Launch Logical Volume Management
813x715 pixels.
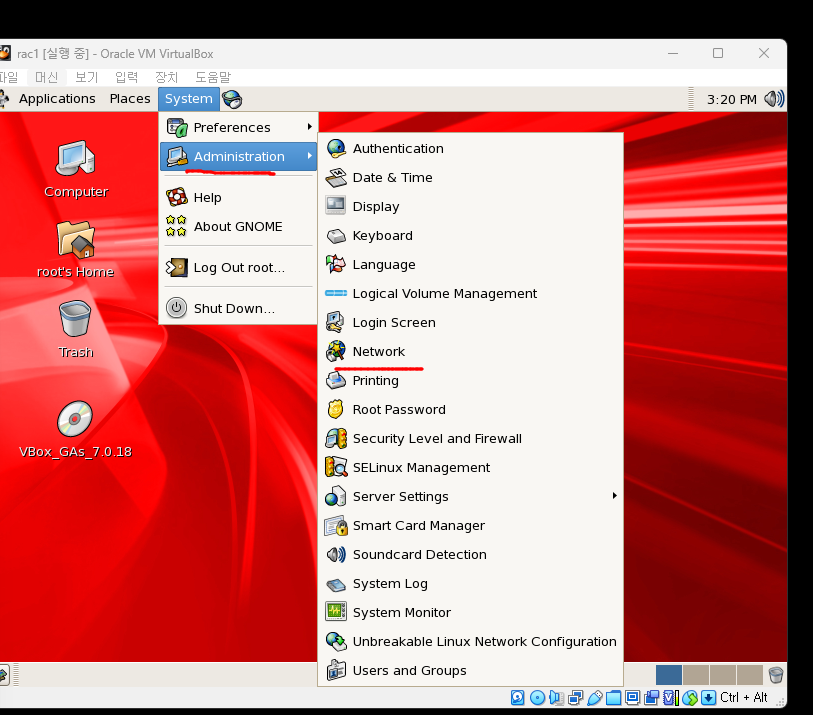click(470, 293)
